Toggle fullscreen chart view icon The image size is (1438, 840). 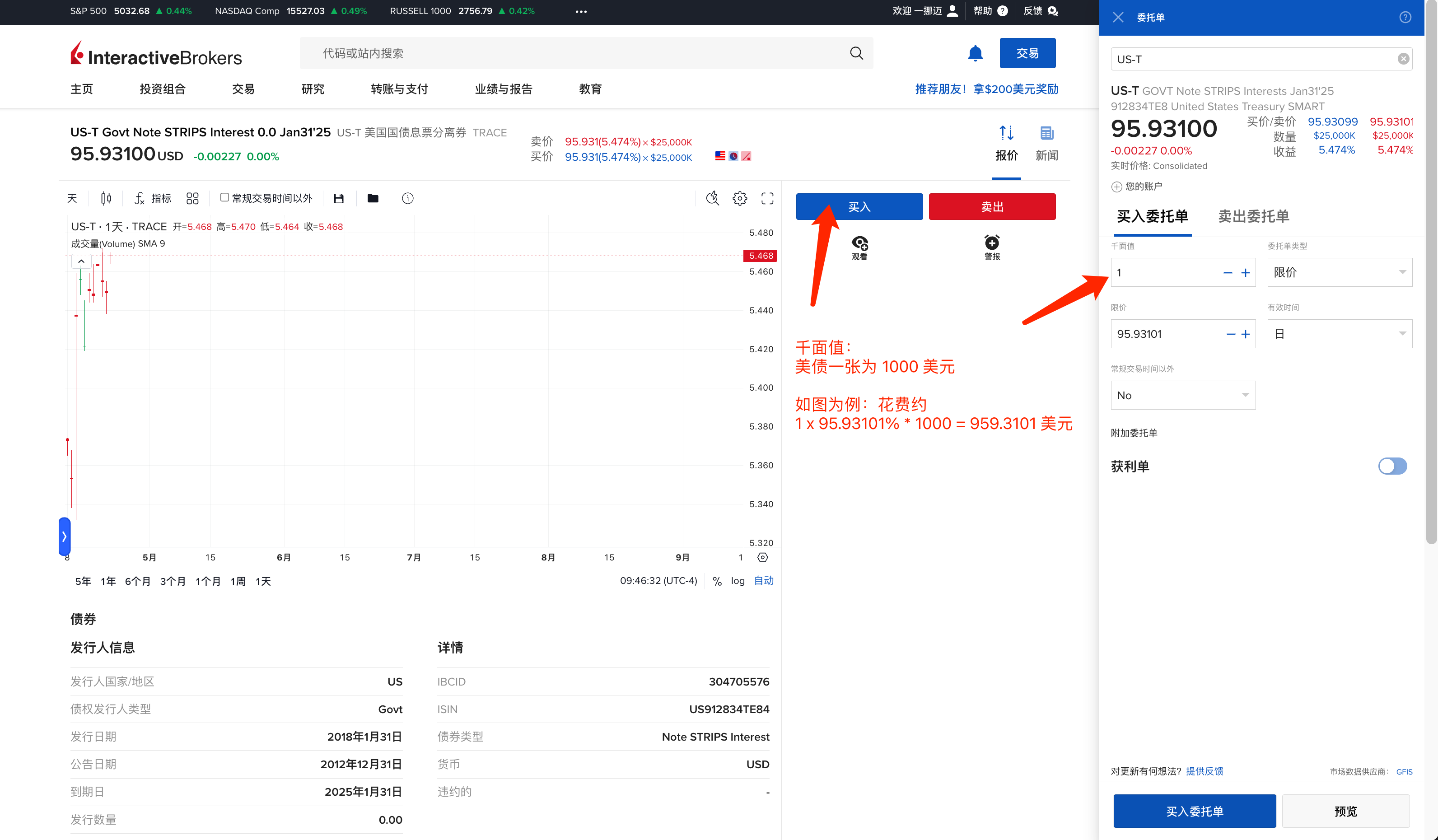767,198
